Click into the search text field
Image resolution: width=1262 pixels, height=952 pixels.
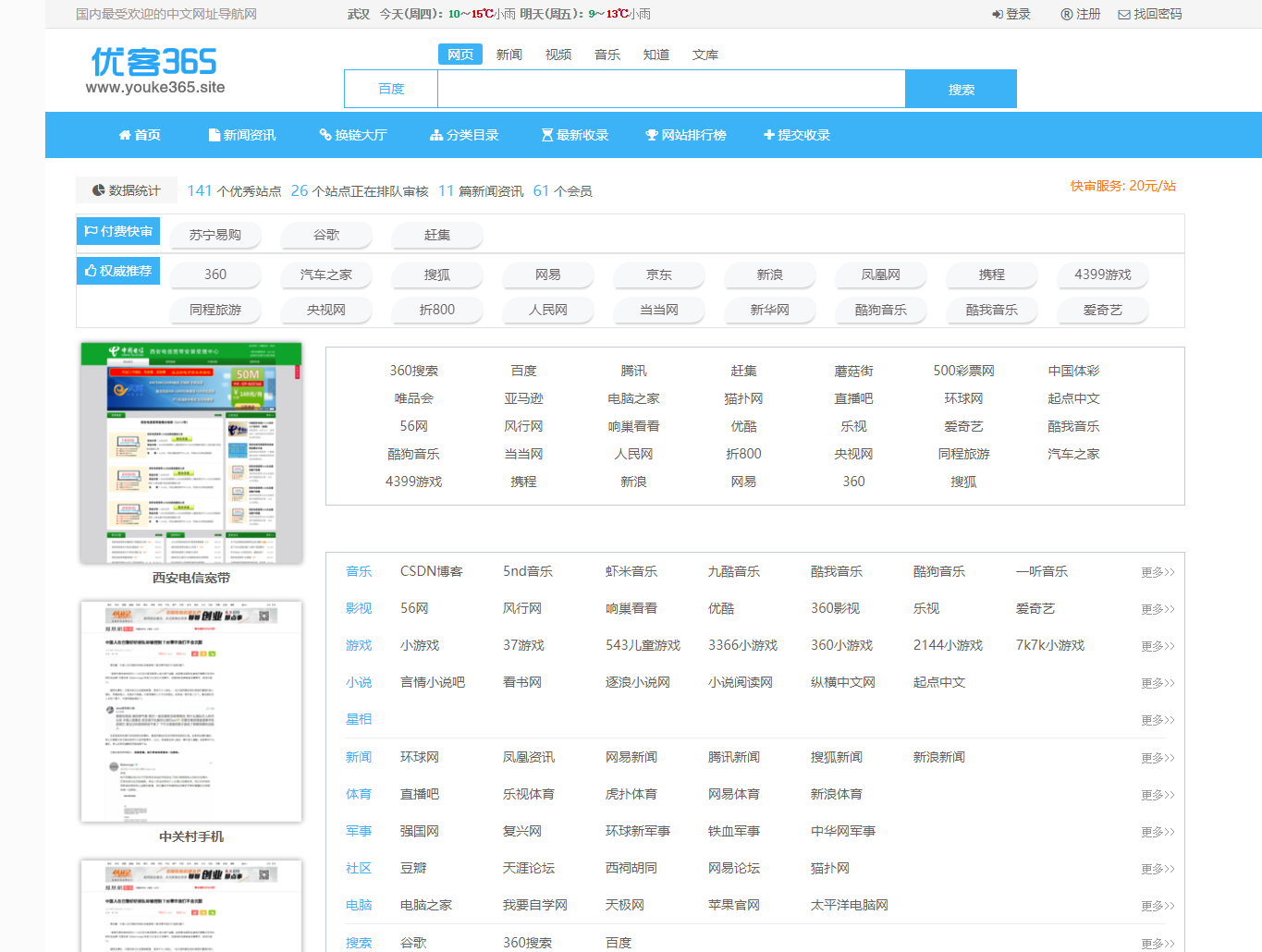(671, 89)
